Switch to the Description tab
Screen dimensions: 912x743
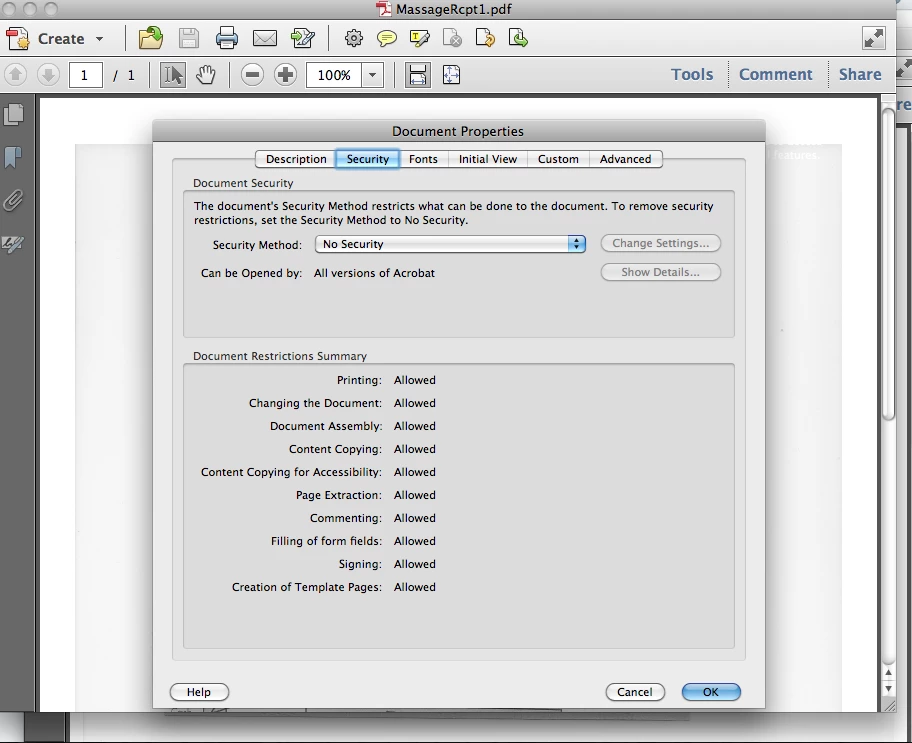pos(296,159)
